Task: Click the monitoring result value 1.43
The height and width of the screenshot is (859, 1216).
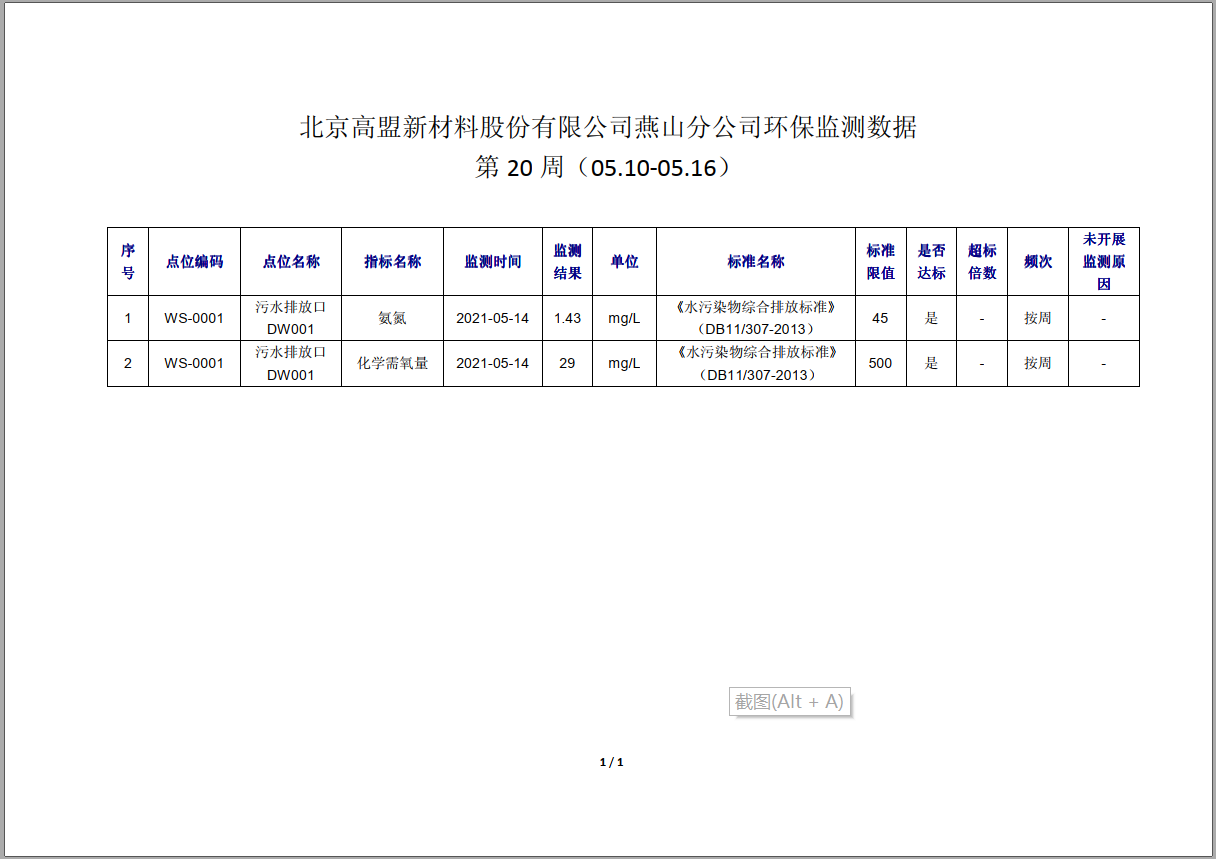Action: coord(567,317)
